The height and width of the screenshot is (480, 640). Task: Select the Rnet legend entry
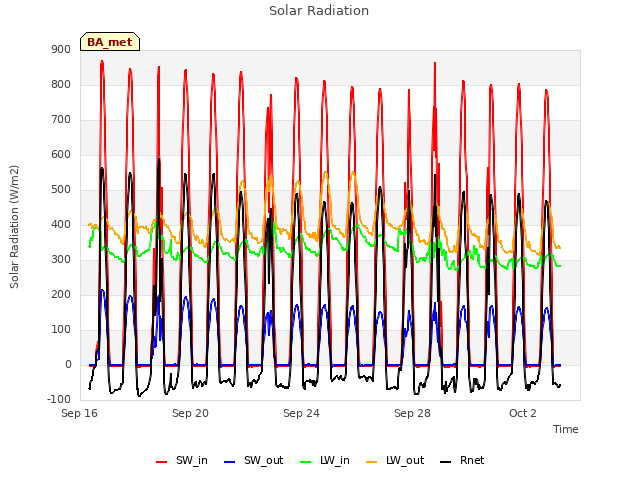(x=462, y=460)
